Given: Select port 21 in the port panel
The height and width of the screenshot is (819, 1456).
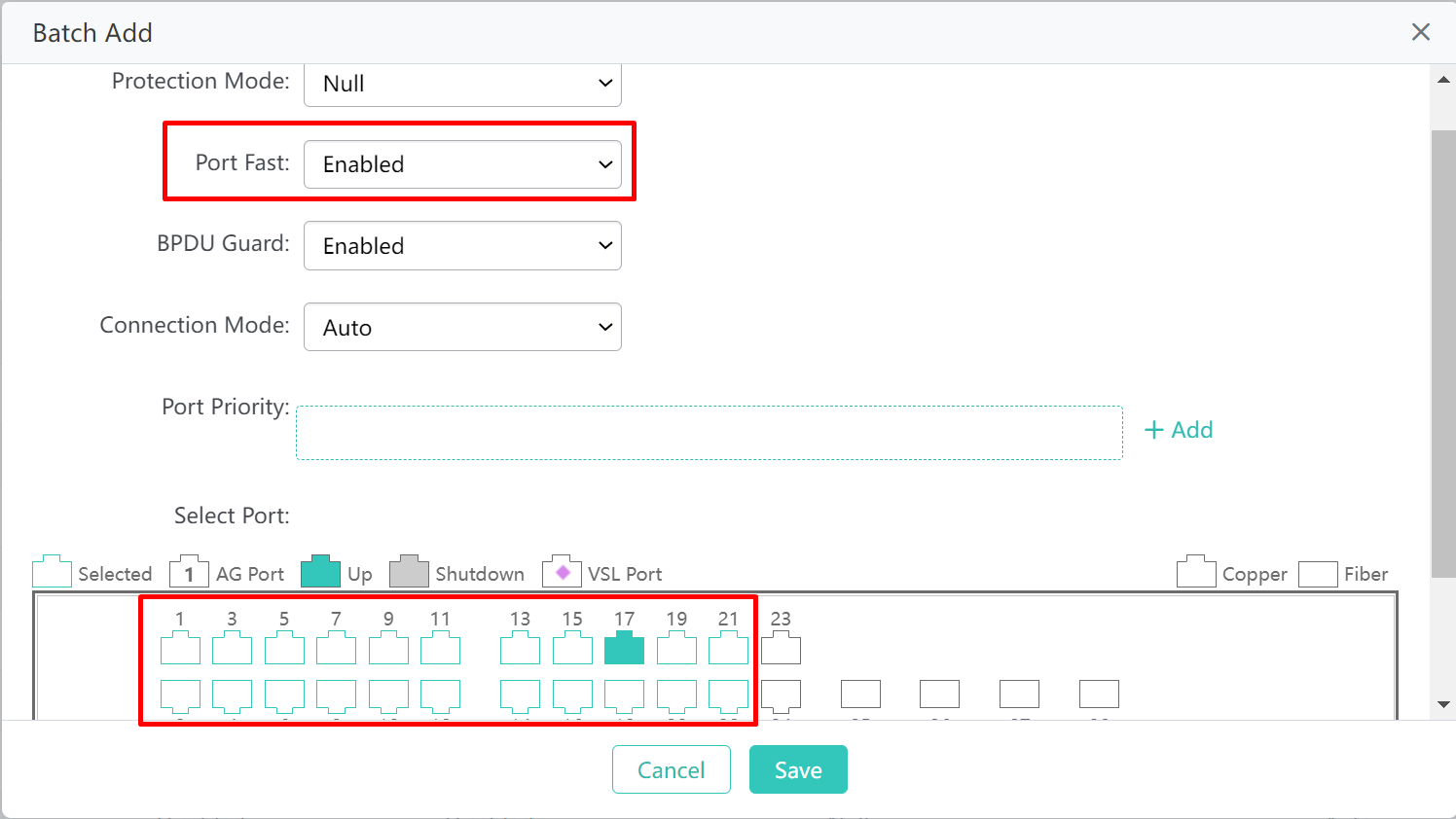Looking at the screenshot, I should (x=728, y=647).
